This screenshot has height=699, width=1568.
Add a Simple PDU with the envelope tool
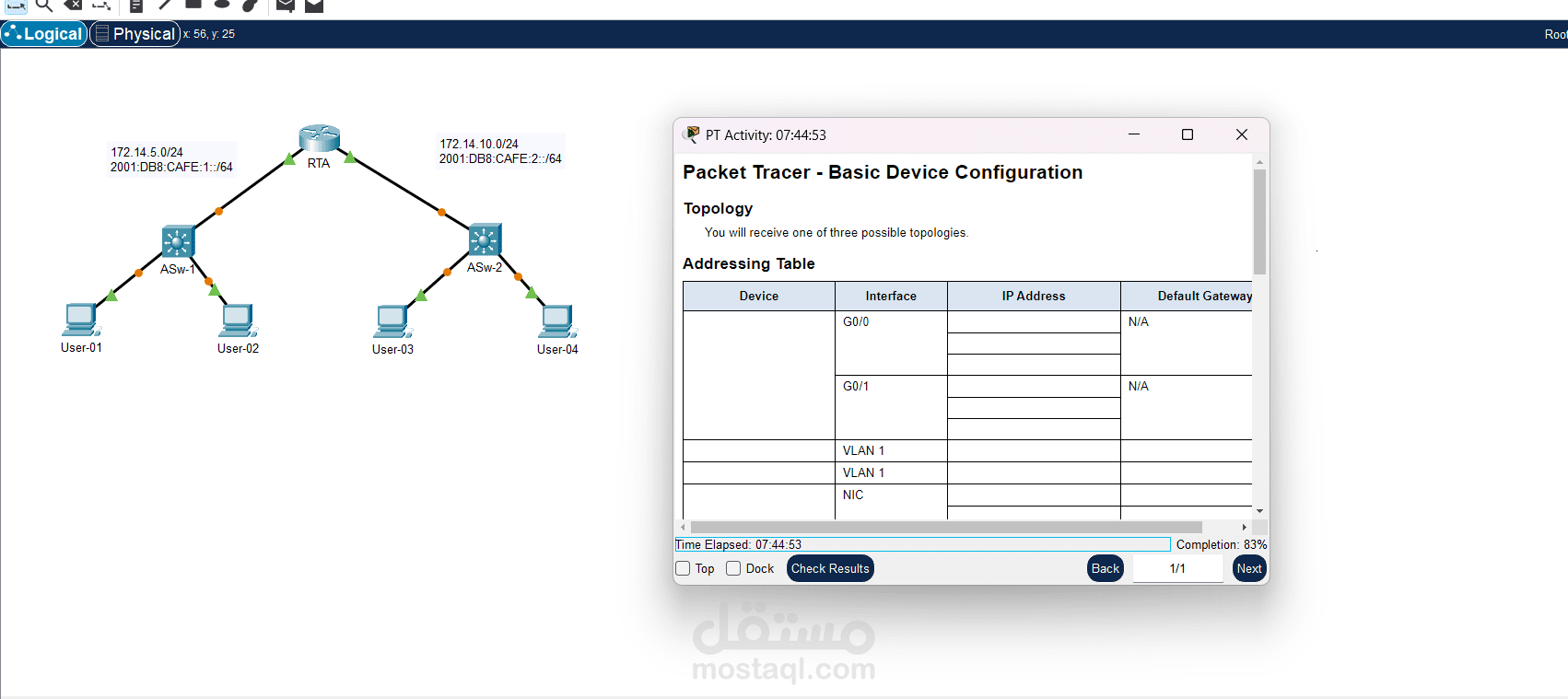tap(286, 6)
